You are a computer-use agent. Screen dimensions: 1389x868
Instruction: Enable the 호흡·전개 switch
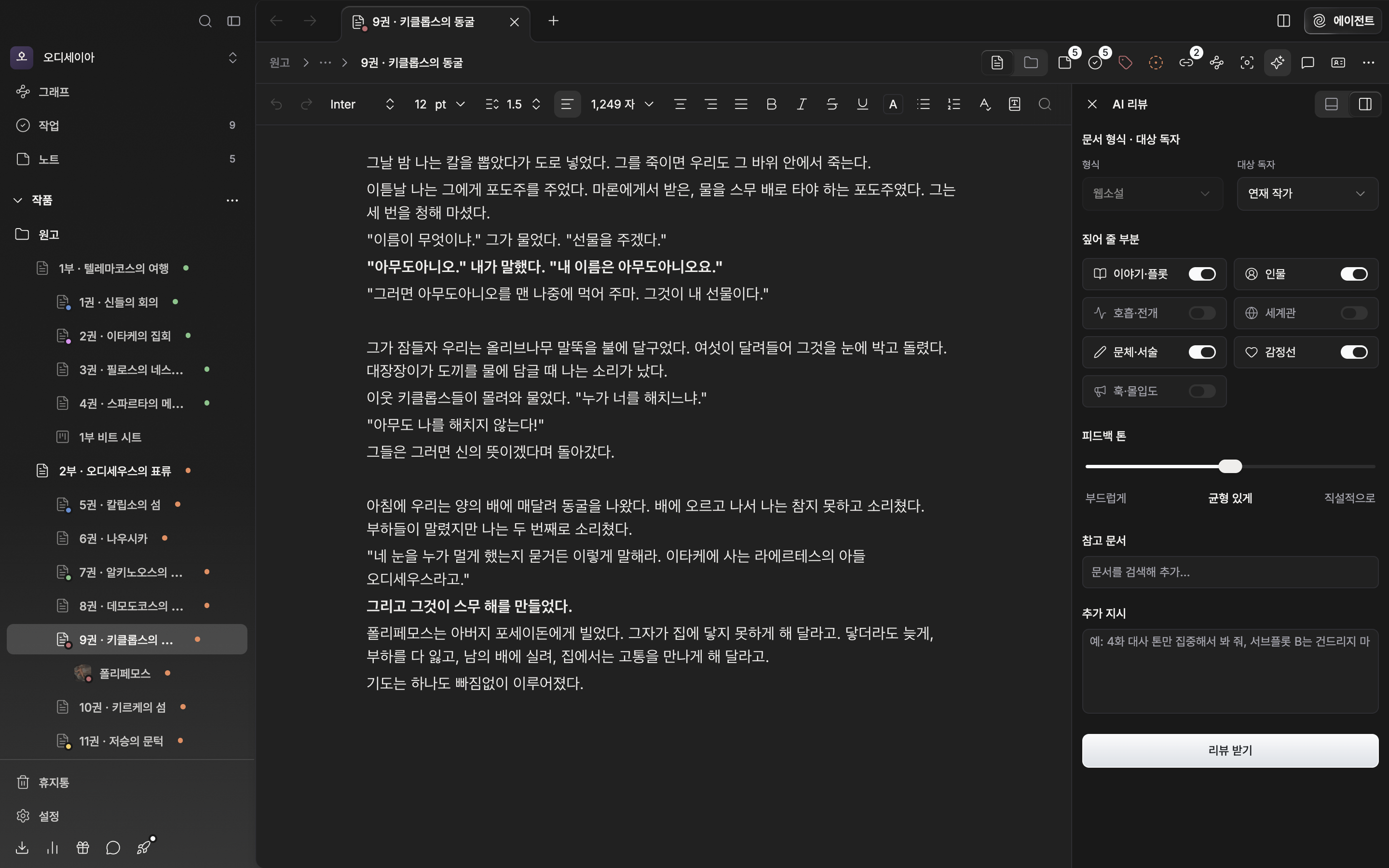[1202, 313]
